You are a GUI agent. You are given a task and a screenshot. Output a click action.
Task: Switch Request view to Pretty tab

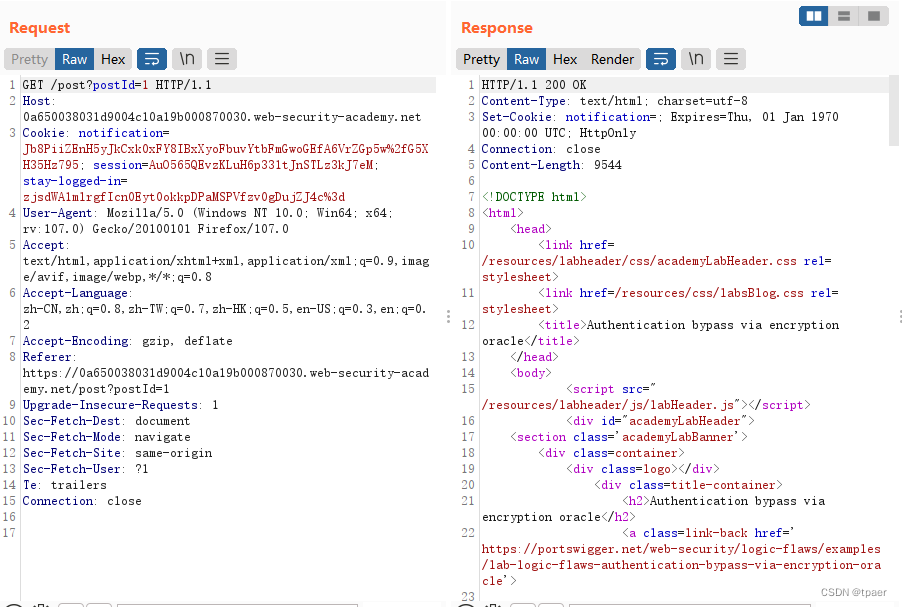click(29, 59)
